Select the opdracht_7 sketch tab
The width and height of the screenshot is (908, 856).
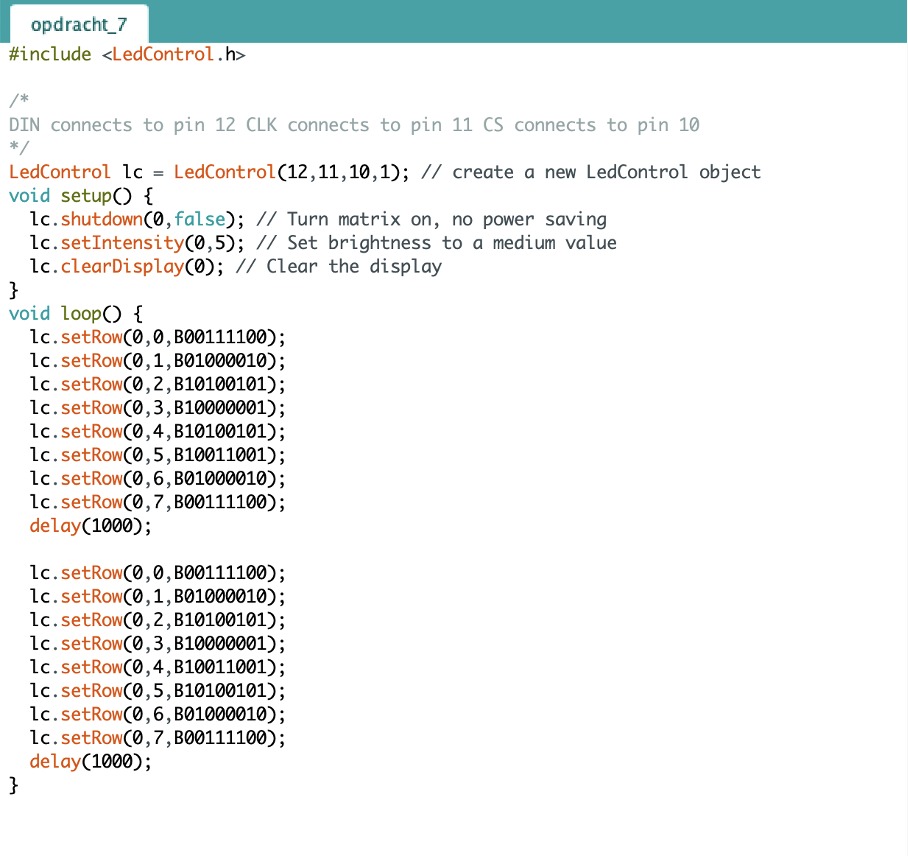point(79,24)
